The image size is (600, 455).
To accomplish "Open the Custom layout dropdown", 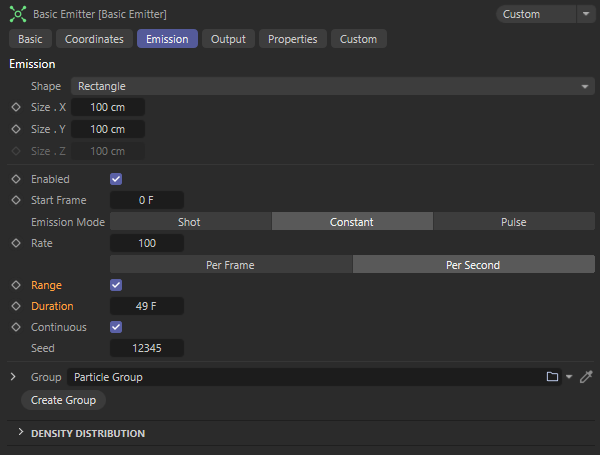I will pos(544,14).
